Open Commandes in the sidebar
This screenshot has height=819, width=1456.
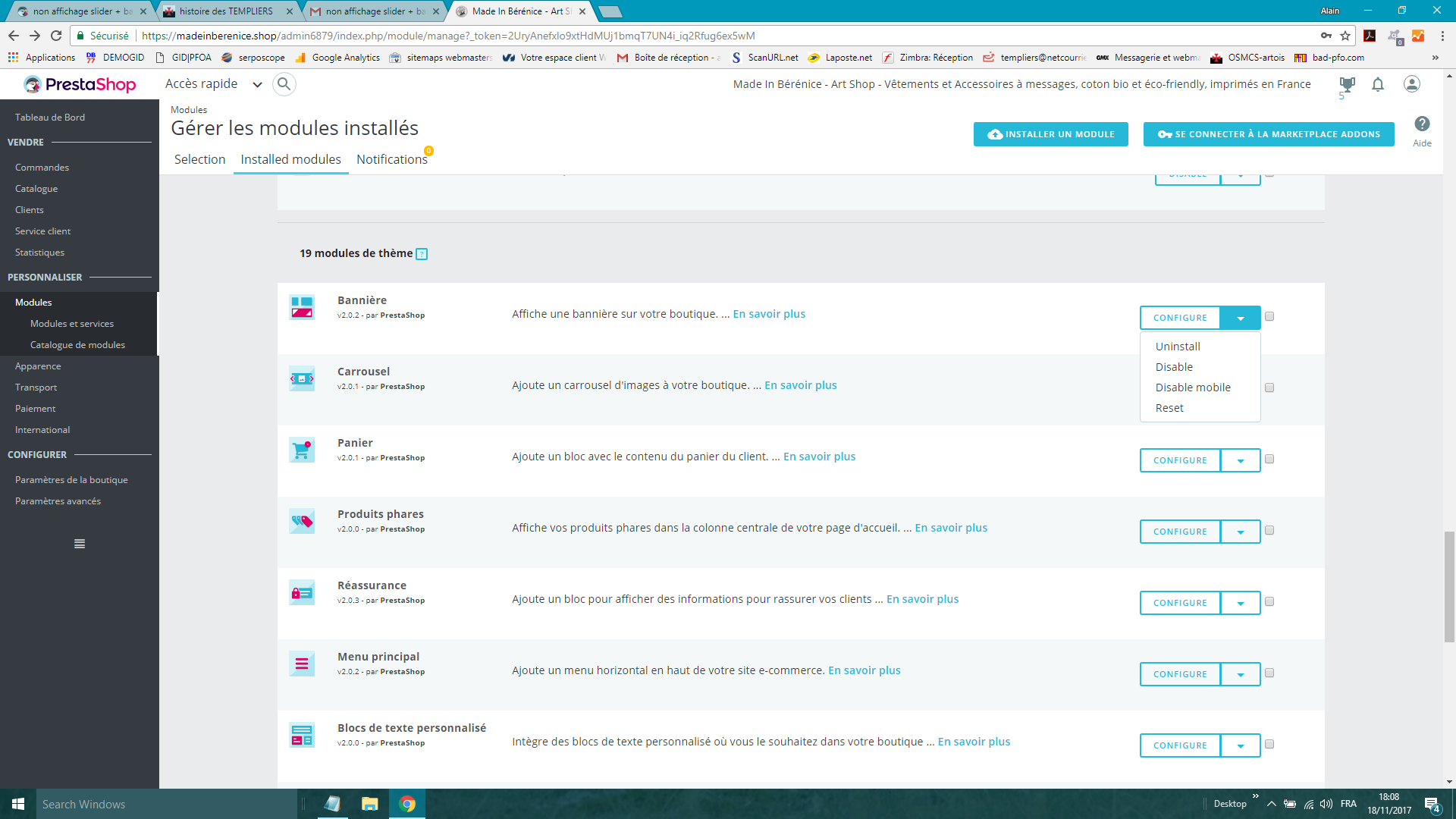[x=42, y=168]
